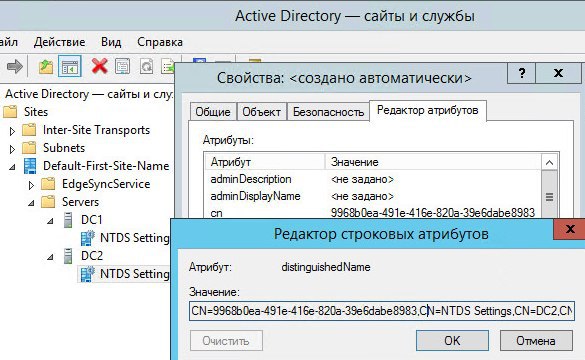Click the EdgeSyncService folder icon
The height and width of the screenshot is (360, 585).
[48, 184]
